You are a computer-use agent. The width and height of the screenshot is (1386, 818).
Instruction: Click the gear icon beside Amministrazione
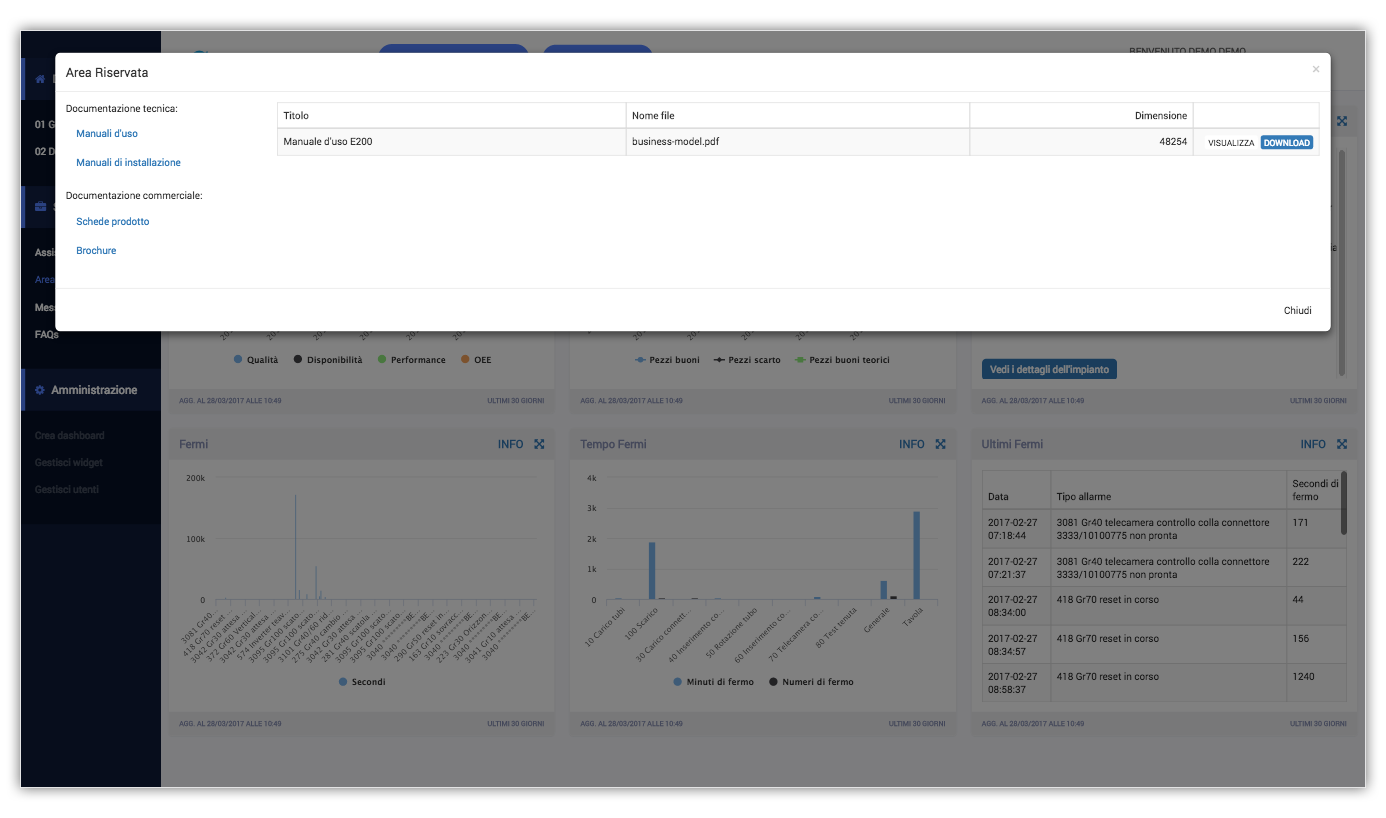(x=40, y=390)
